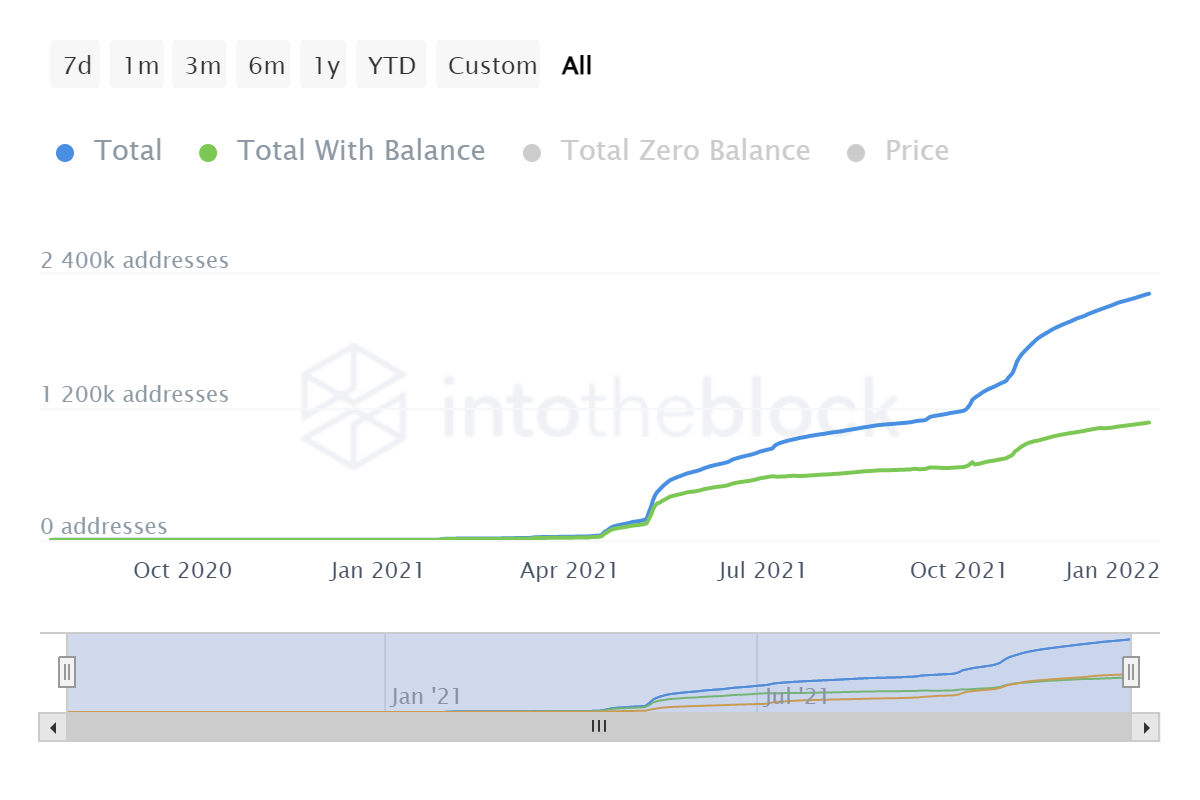
Task: Click the blue Total legend dot
Action: tap(65, 153)
